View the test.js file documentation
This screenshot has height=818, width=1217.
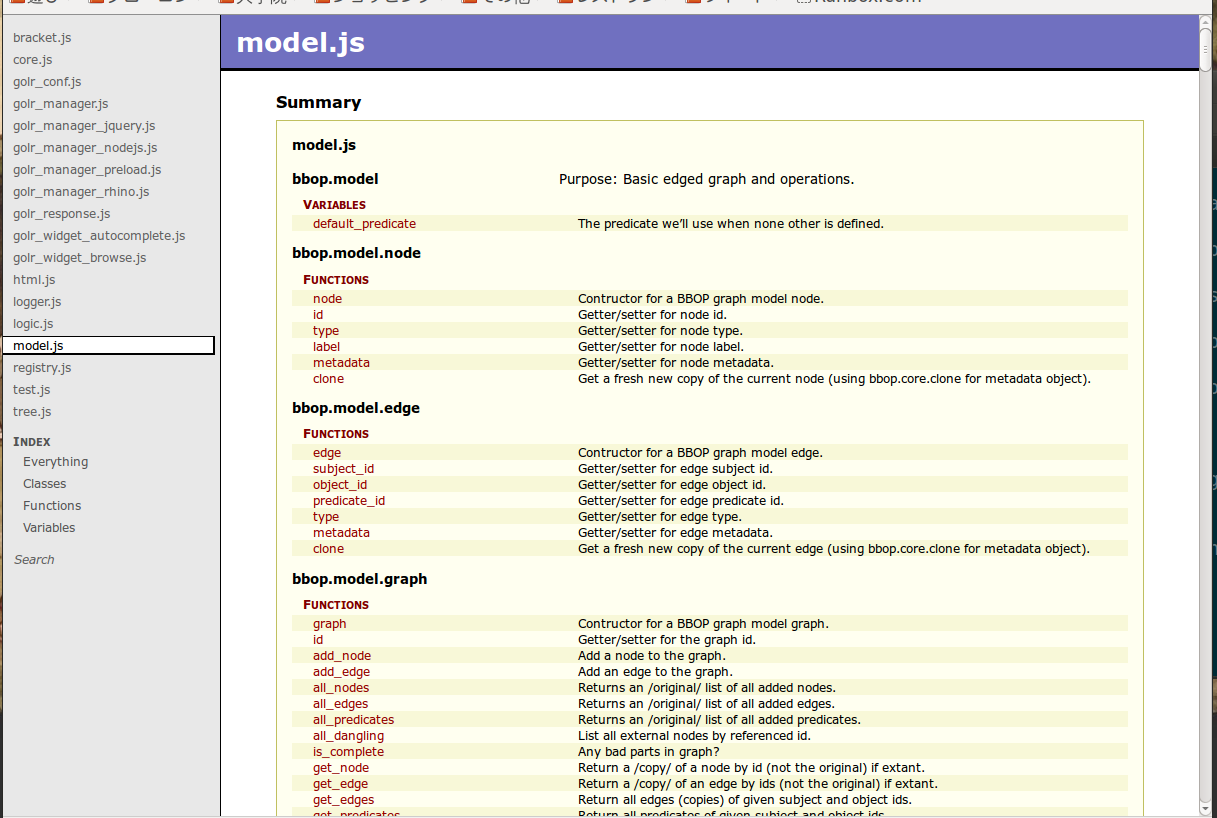(32, 390)
